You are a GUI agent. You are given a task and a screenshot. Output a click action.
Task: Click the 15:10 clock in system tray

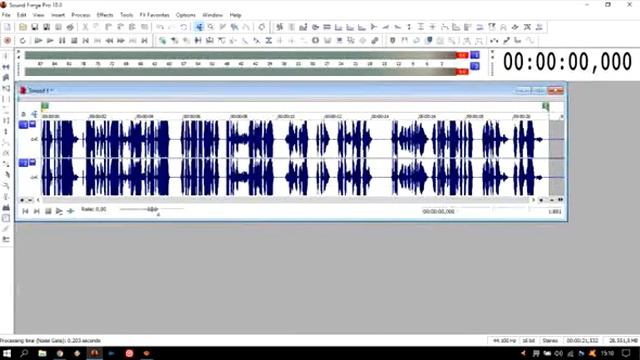(x=607, y=353)
